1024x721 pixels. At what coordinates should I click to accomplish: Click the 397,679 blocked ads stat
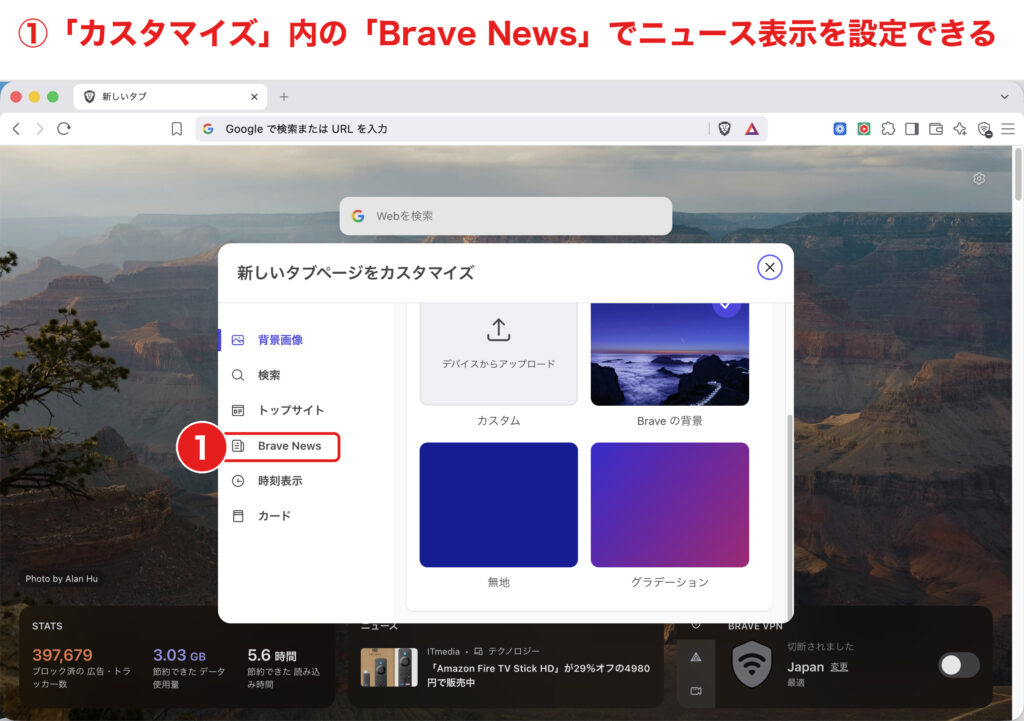[x=62, y=655]
